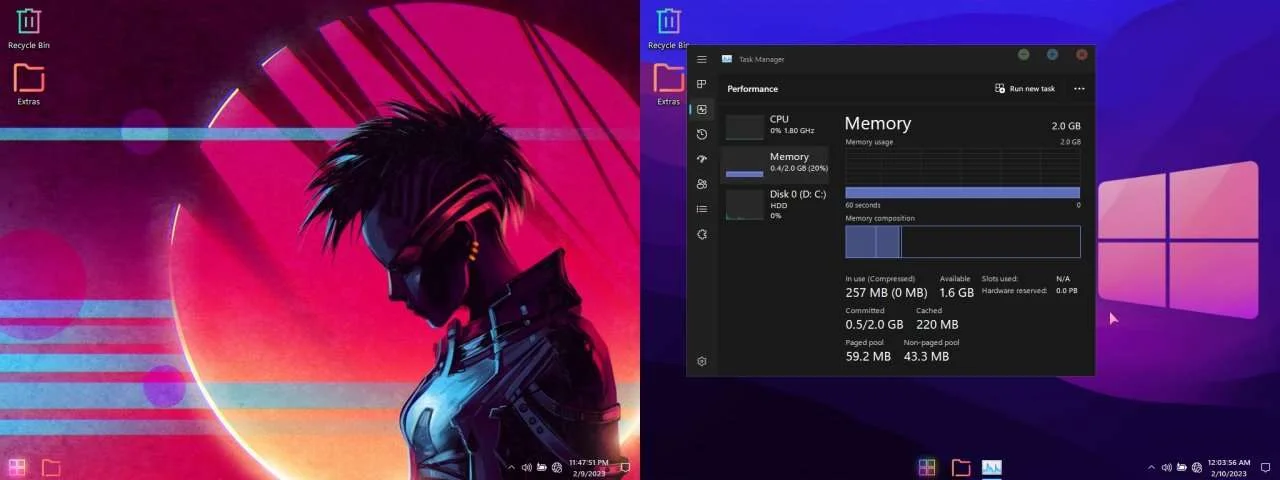The height and width of the screenshot is (480, 1280).
Task: Open Start menu on the purple desktop taskbar
Action: 927,467
